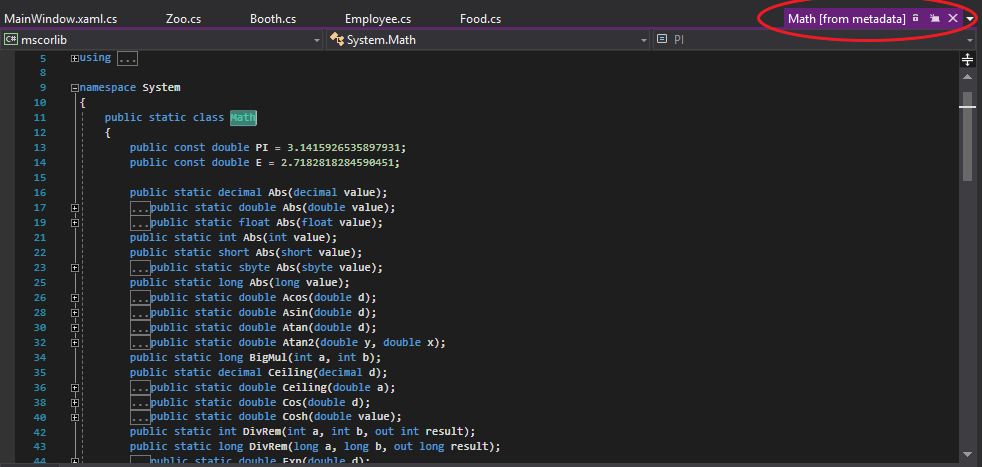Switch to the MainWindow.xaml.cs tab
The height and width of the screenshot is (467, 982).
pos(60,19)
